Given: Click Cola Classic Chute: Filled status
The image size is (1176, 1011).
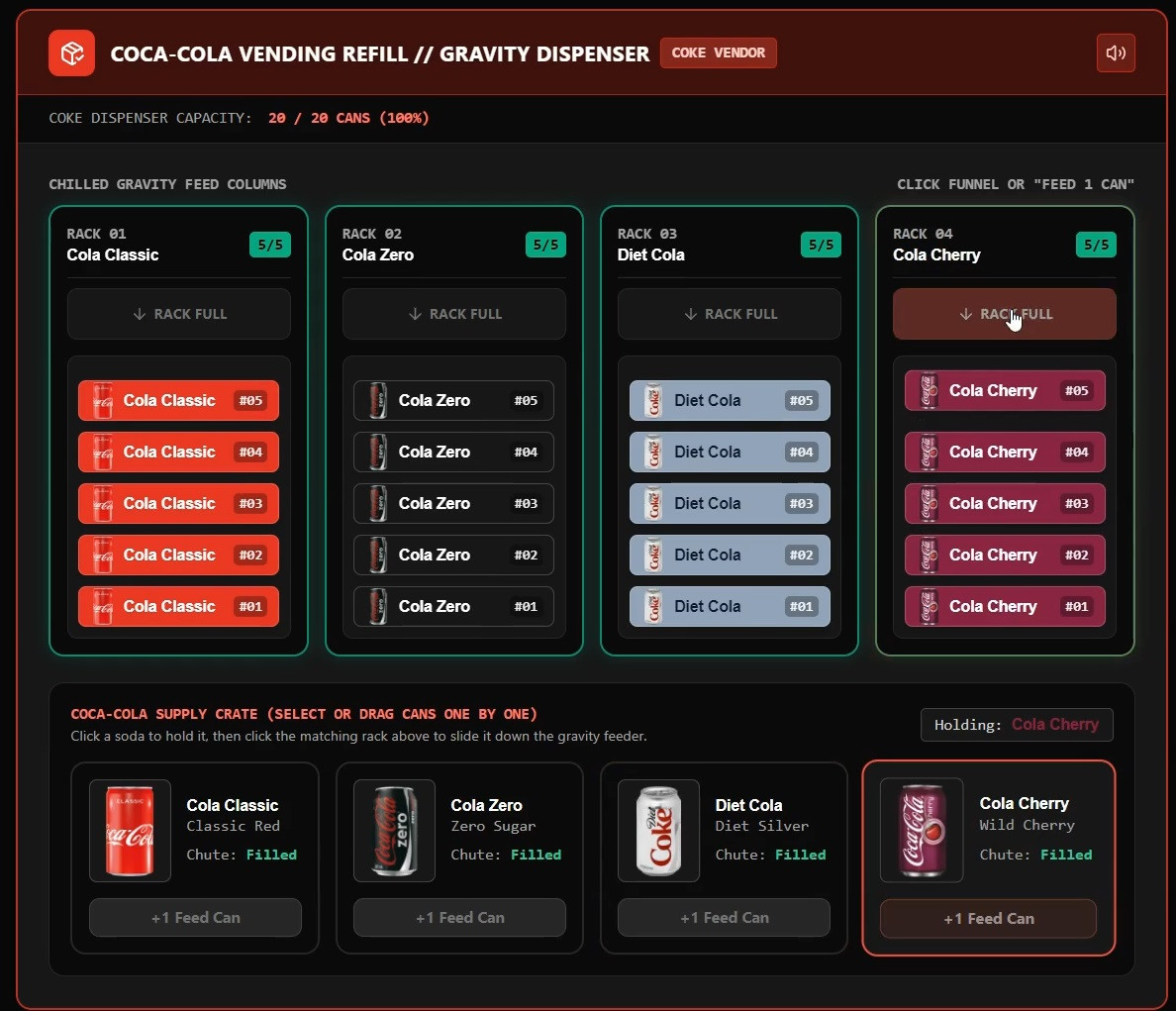Looking at the screenshot, I should (242, 855).
